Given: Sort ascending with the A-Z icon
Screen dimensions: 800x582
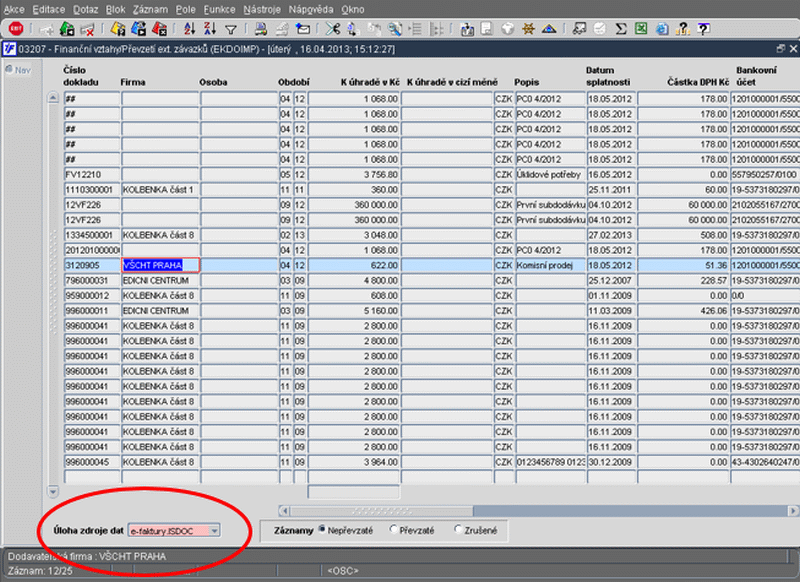Looking at the screenshot, I should click(190, 29).
